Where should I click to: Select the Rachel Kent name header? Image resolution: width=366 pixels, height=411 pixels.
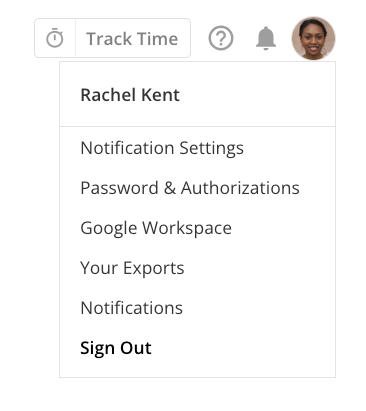pyautogui.click(x=130, y=95)
